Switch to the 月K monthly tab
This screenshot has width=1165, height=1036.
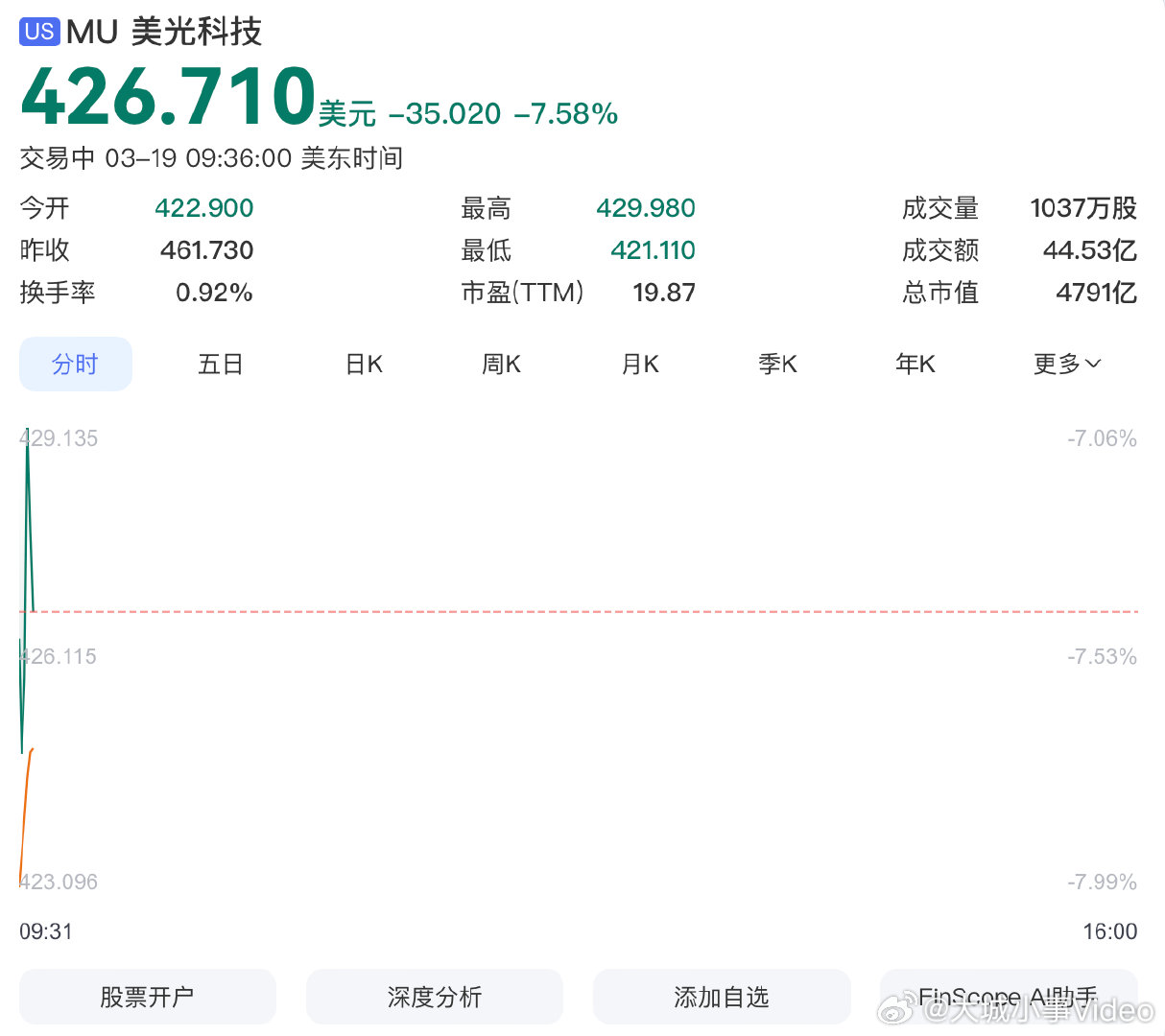click(x=639, y=364)
